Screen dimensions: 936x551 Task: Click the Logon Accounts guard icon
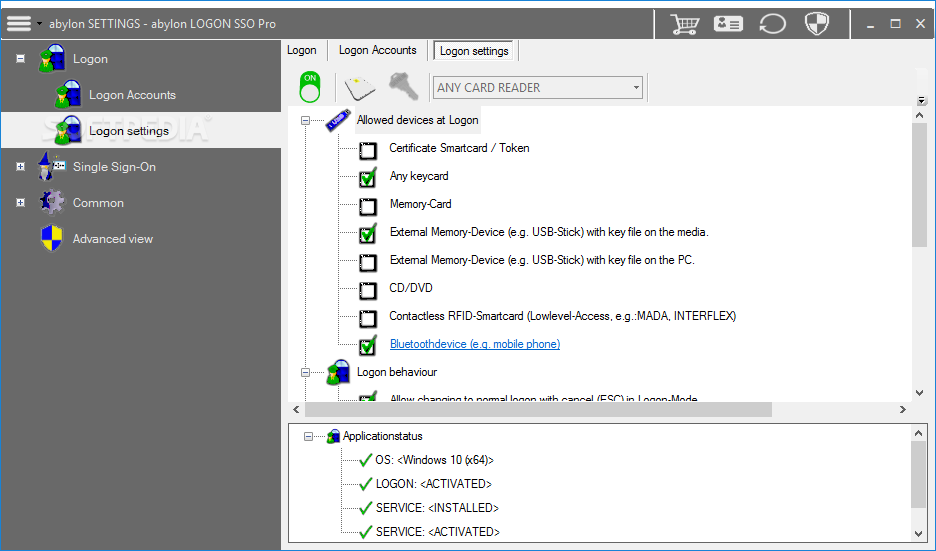tap(68, 94)
